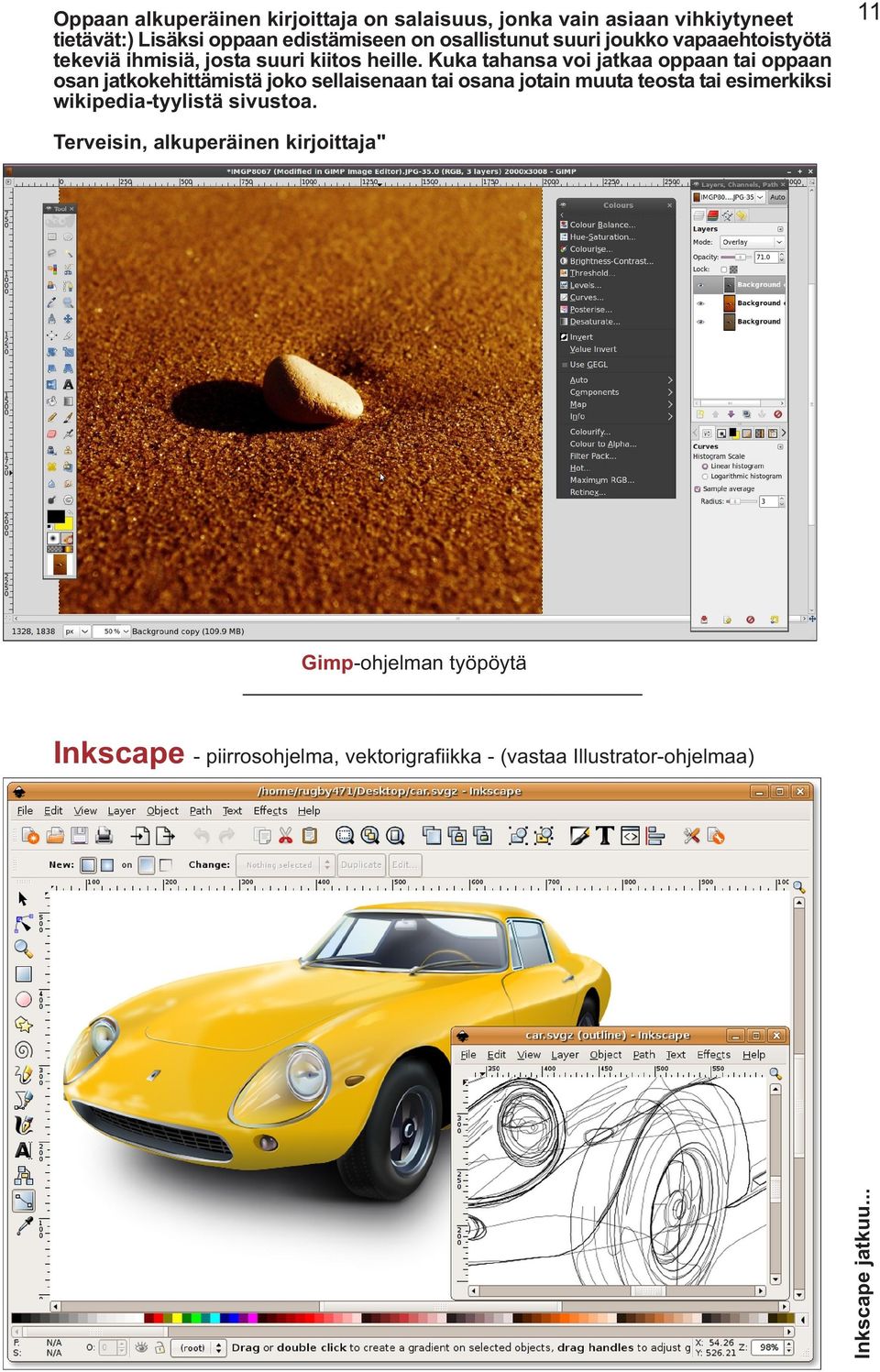Paste from clipboard in Inkscape's toolbar
The width and height of the screenshot is (880, 1372).
tap(310, 835)
